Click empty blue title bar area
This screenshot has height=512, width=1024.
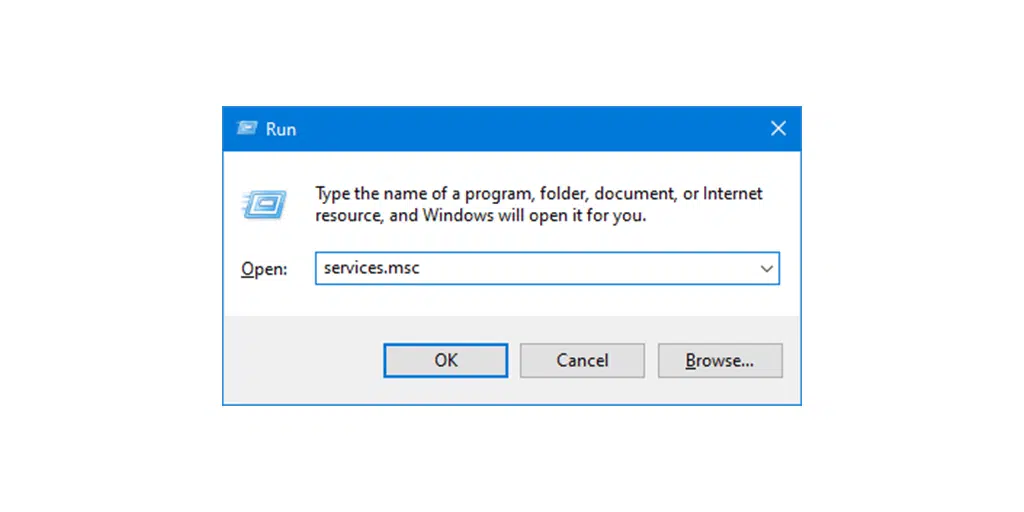coord(520,129)
